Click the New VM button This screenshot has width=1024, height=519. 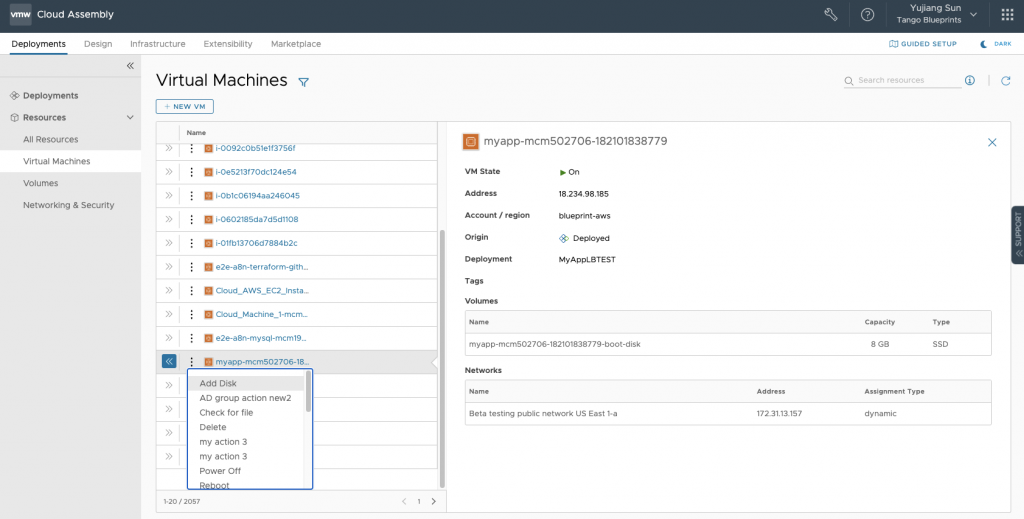click(184, 106)
